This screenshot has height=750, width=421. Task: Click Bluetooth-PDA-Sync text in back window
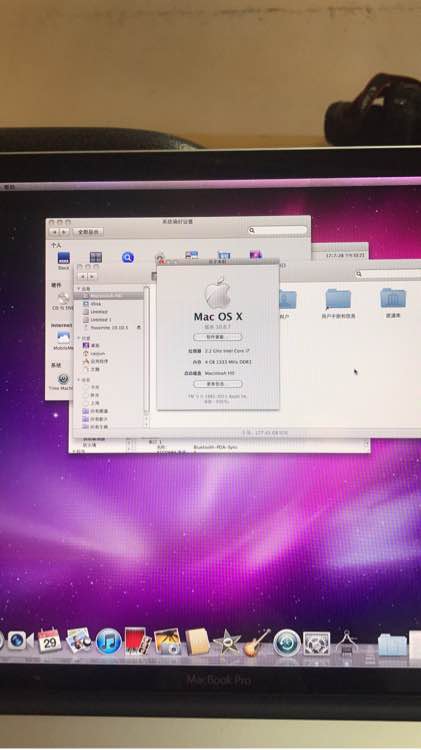215,447
